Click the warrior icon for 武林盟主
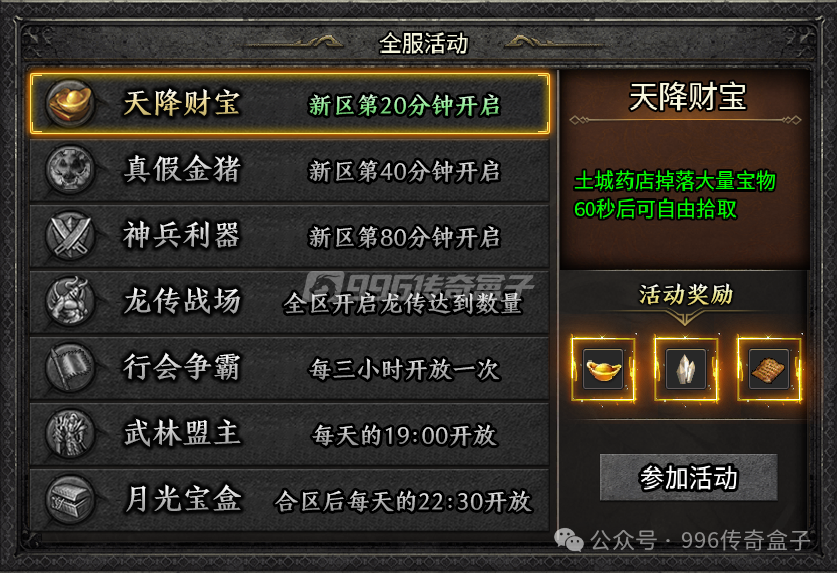The width and height of the screenshot is (837, 573). tap(70, 434)
